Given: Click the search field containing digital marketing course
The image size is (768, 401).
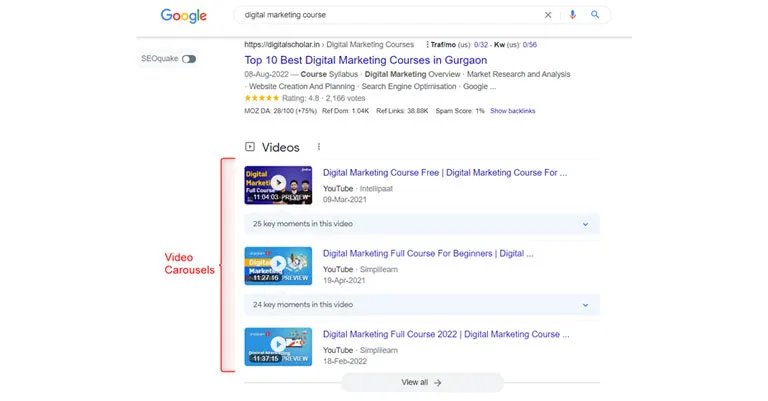Looking at the screenshot, I should click(x=422, y=15).
